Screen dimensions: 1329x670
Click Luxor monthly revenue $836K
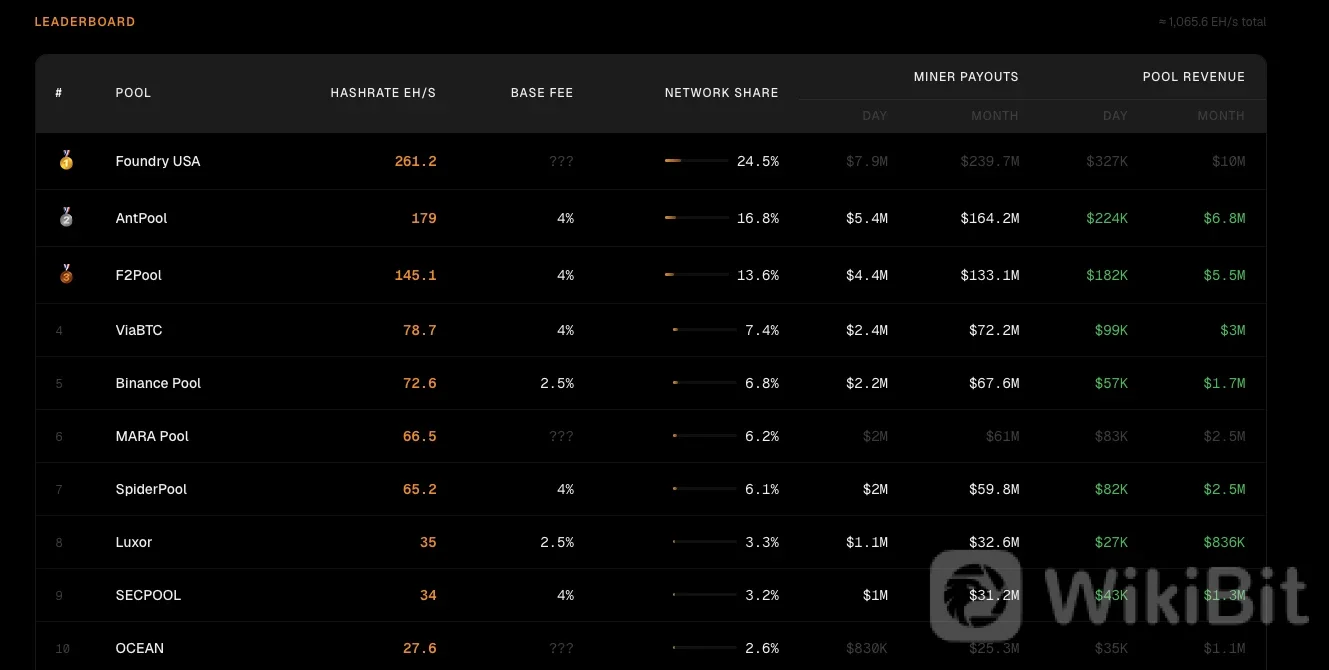tap(1225, 542)
